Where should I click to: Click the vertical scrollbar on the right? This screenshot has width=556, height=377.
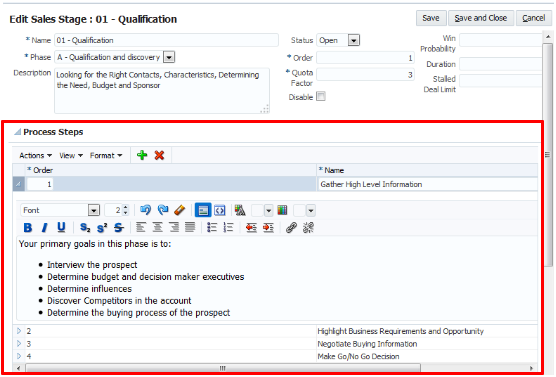[x=549, y=154]
